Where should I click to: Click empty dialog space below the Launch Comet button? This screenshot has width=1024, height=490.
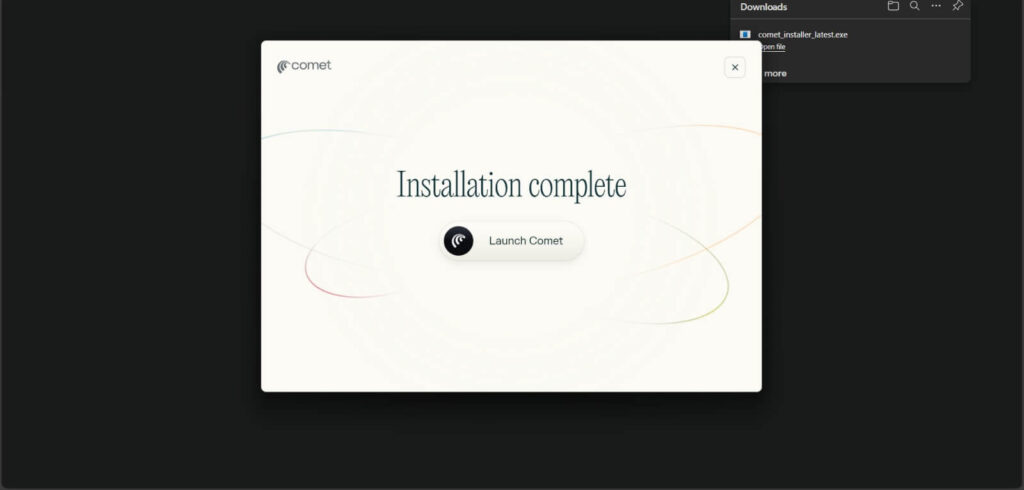tap(512, 330)
